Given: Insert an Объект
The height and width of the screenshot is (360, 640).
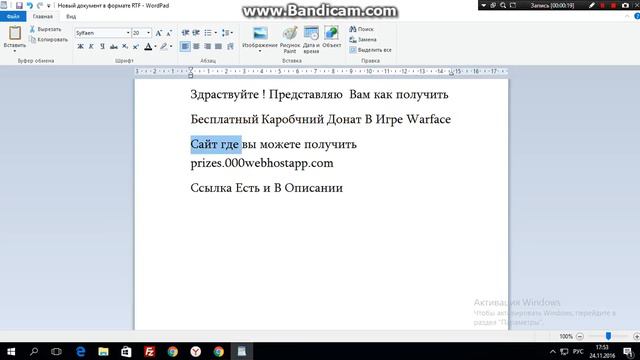Looking at the screenshot, I should pyautogui.click(x=331, y=37).
